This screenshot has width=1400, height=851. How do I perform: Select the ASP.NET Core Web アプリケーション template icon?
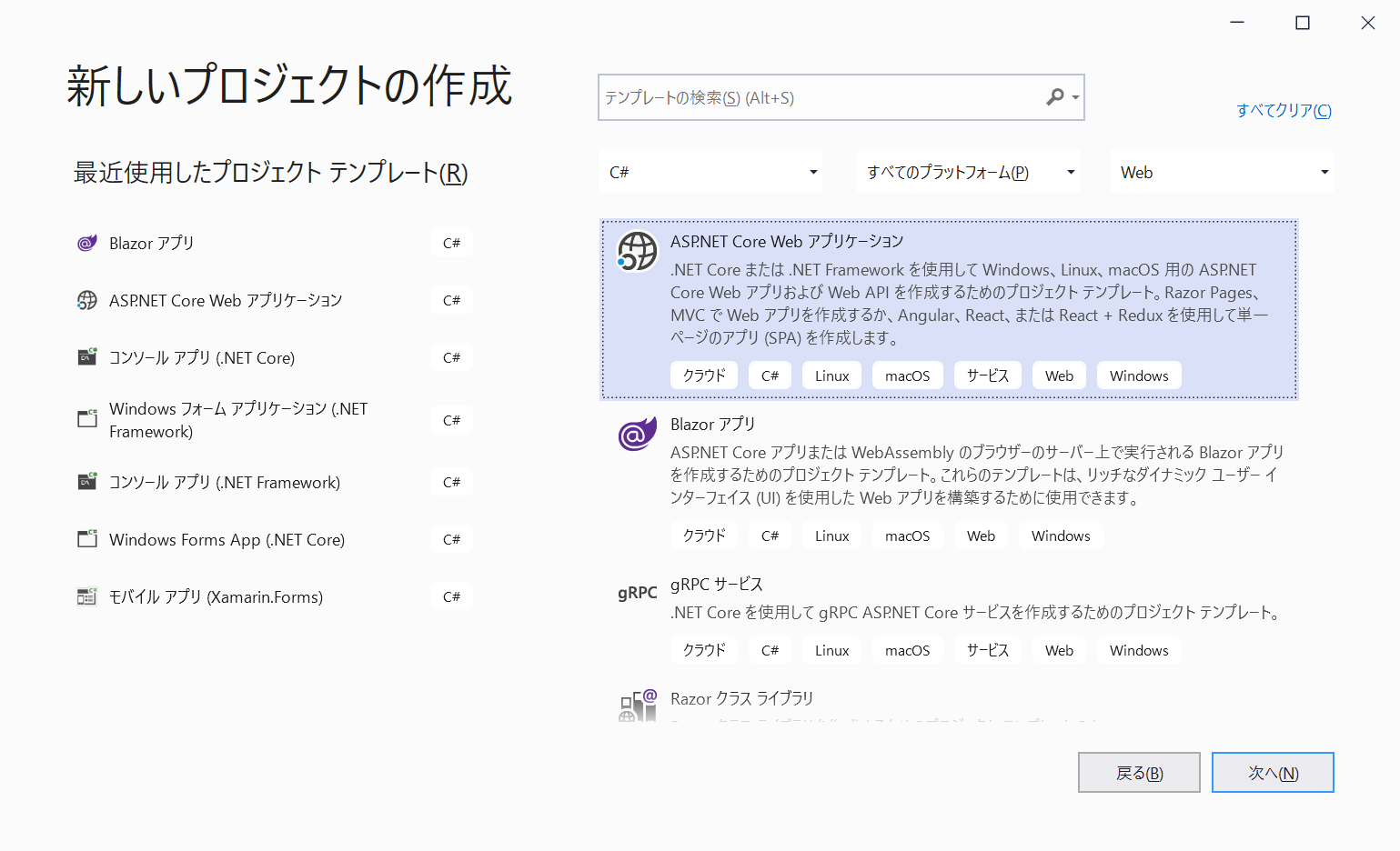tap(637, 252)
